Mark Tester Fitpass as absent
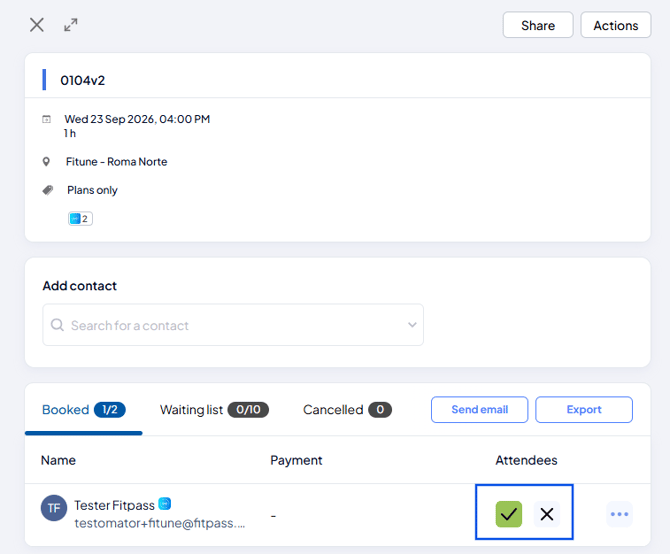 [x=547, y=514]
